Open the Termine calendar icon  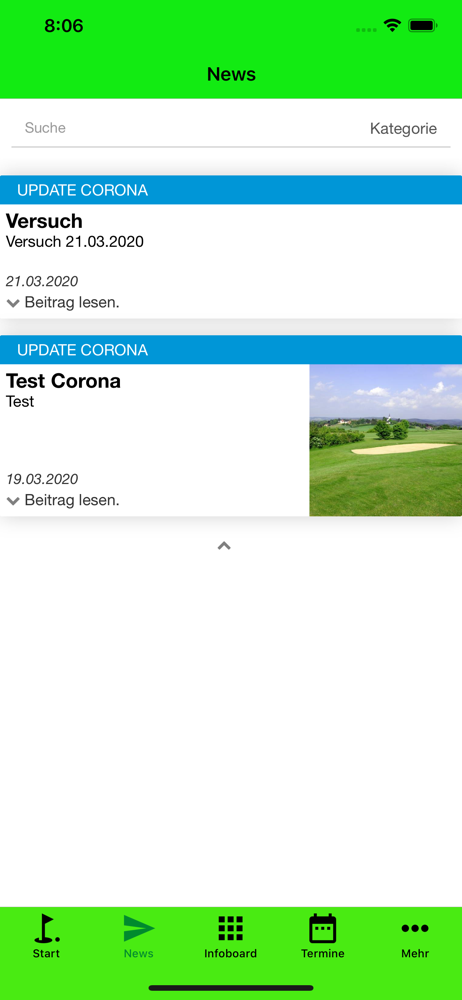coord(322,928)
